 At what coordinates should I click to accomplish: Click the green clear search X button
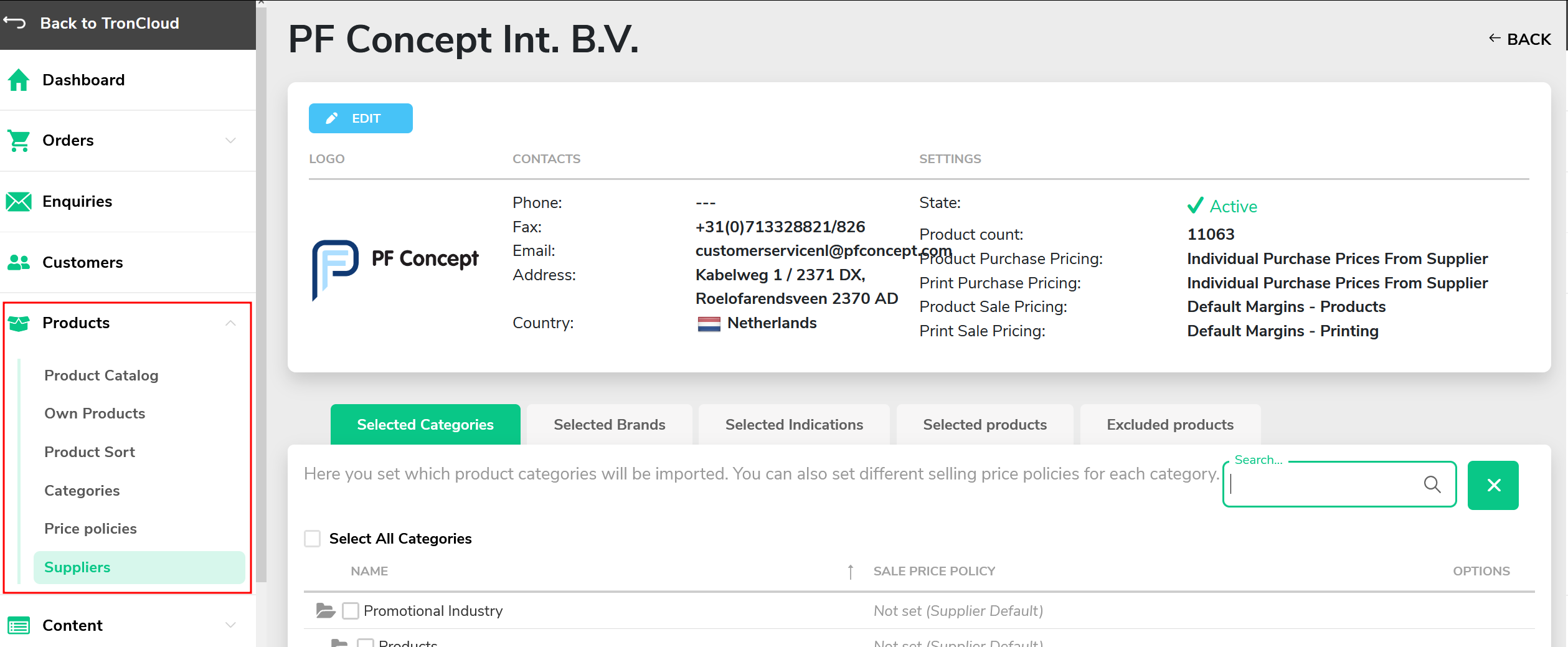pyautogui.click(x=1493, y=485)
